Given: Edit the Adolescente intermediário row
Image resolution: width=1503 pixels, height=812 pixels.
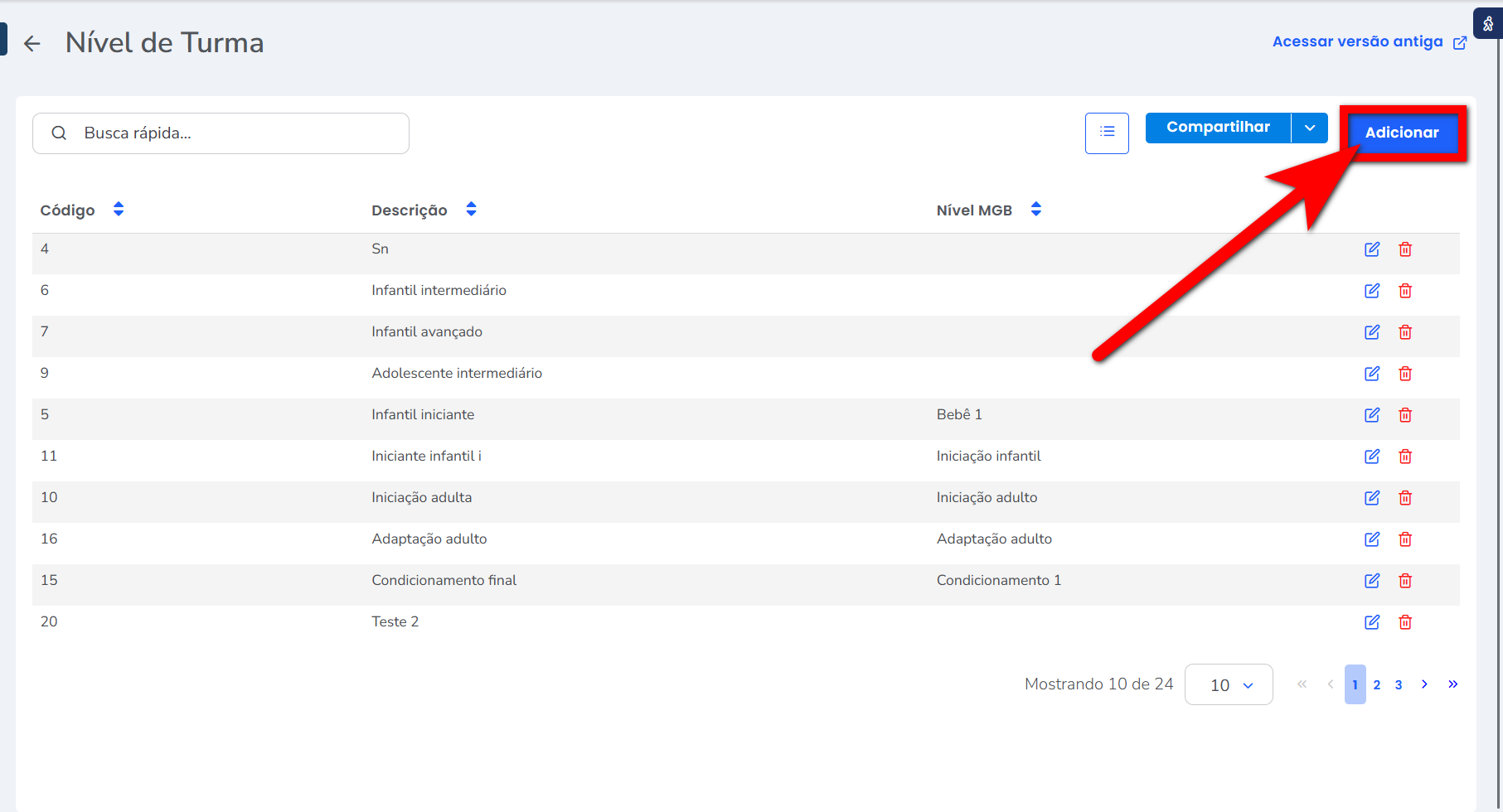Looking at the screenshot, I should (x=1372, y=374).
